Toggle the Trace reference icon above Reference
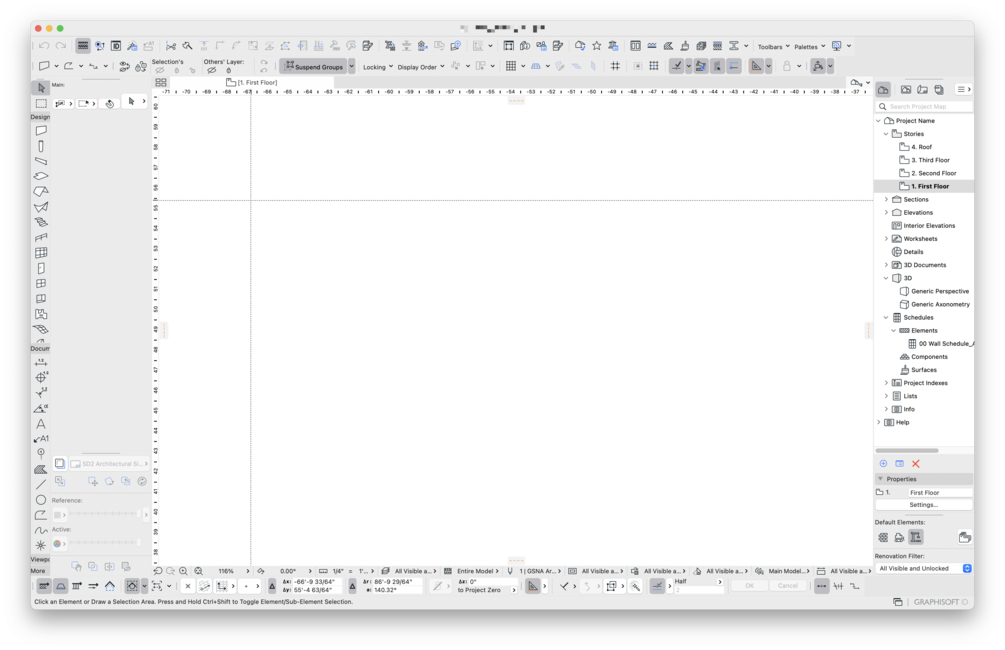 point(60,463)
